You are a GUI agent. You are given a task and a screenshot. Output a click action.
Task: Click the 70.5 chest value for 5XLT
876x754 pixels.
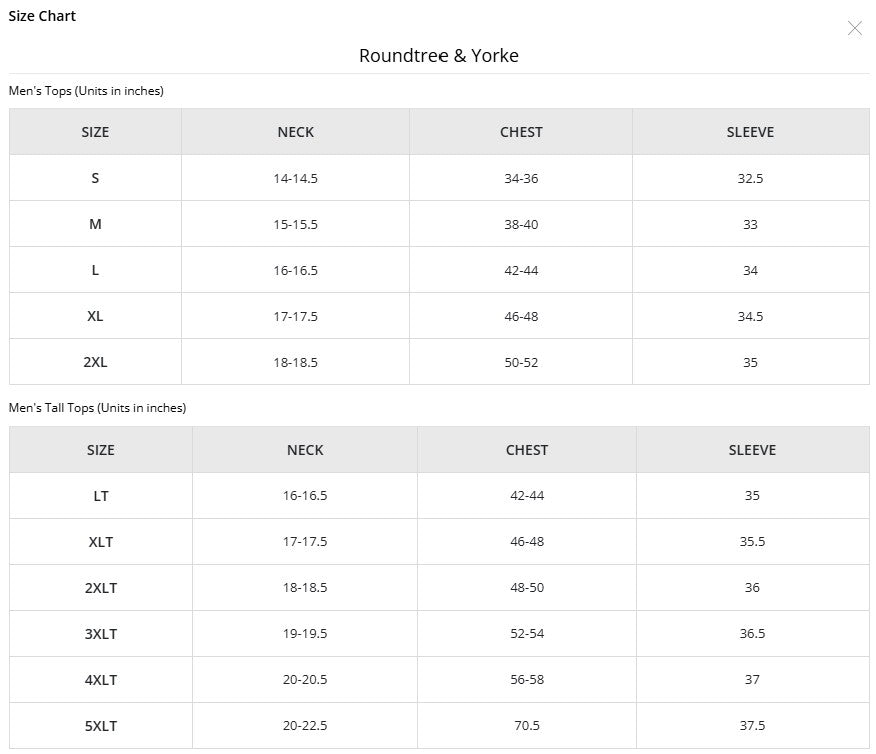pyautogui.click(x=527, y=726)
